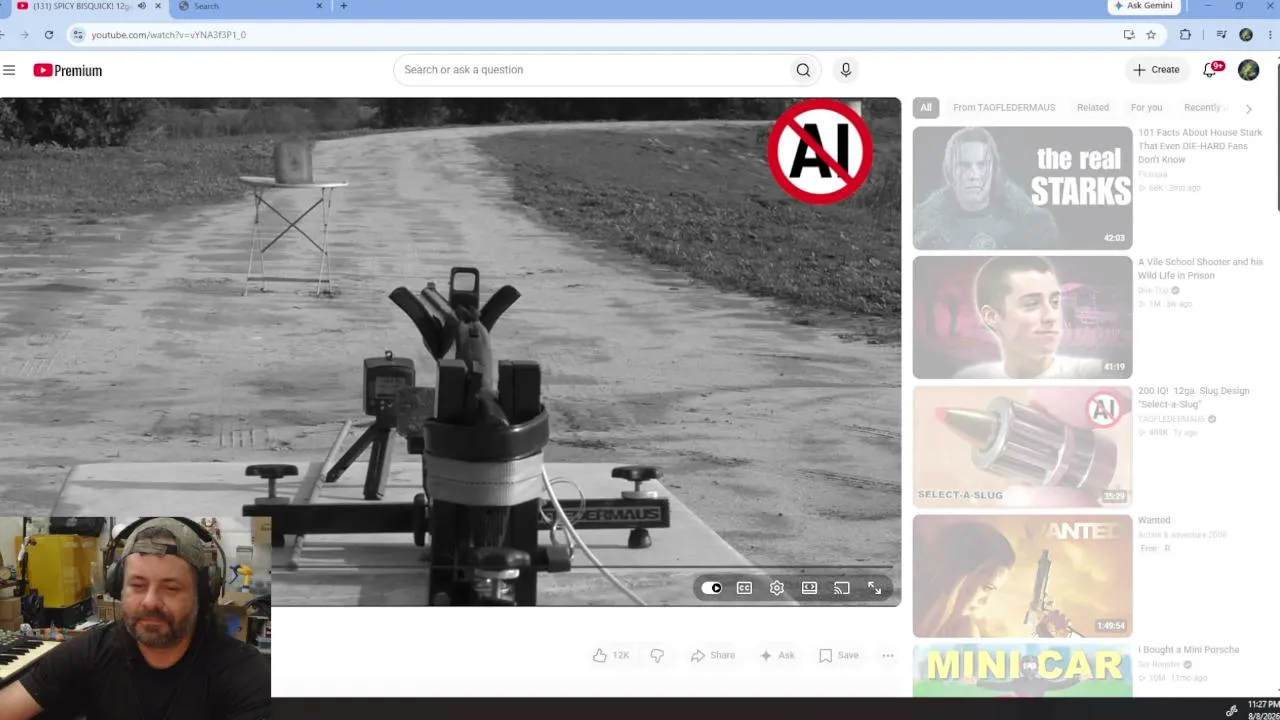This screenshot has height=720, width=1280.
Task: Open A Vile School Shooter video title
Action: (x=1200, y=268)
